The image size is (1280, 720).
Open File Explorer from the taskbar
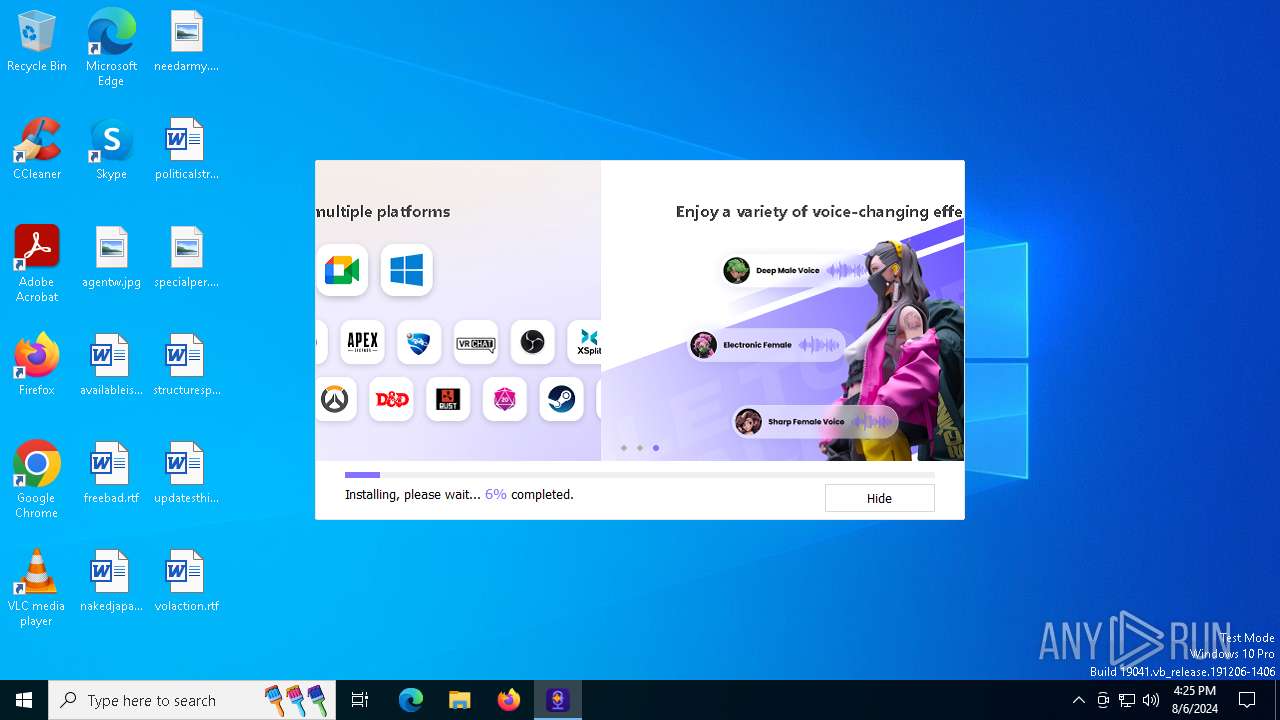460,700
